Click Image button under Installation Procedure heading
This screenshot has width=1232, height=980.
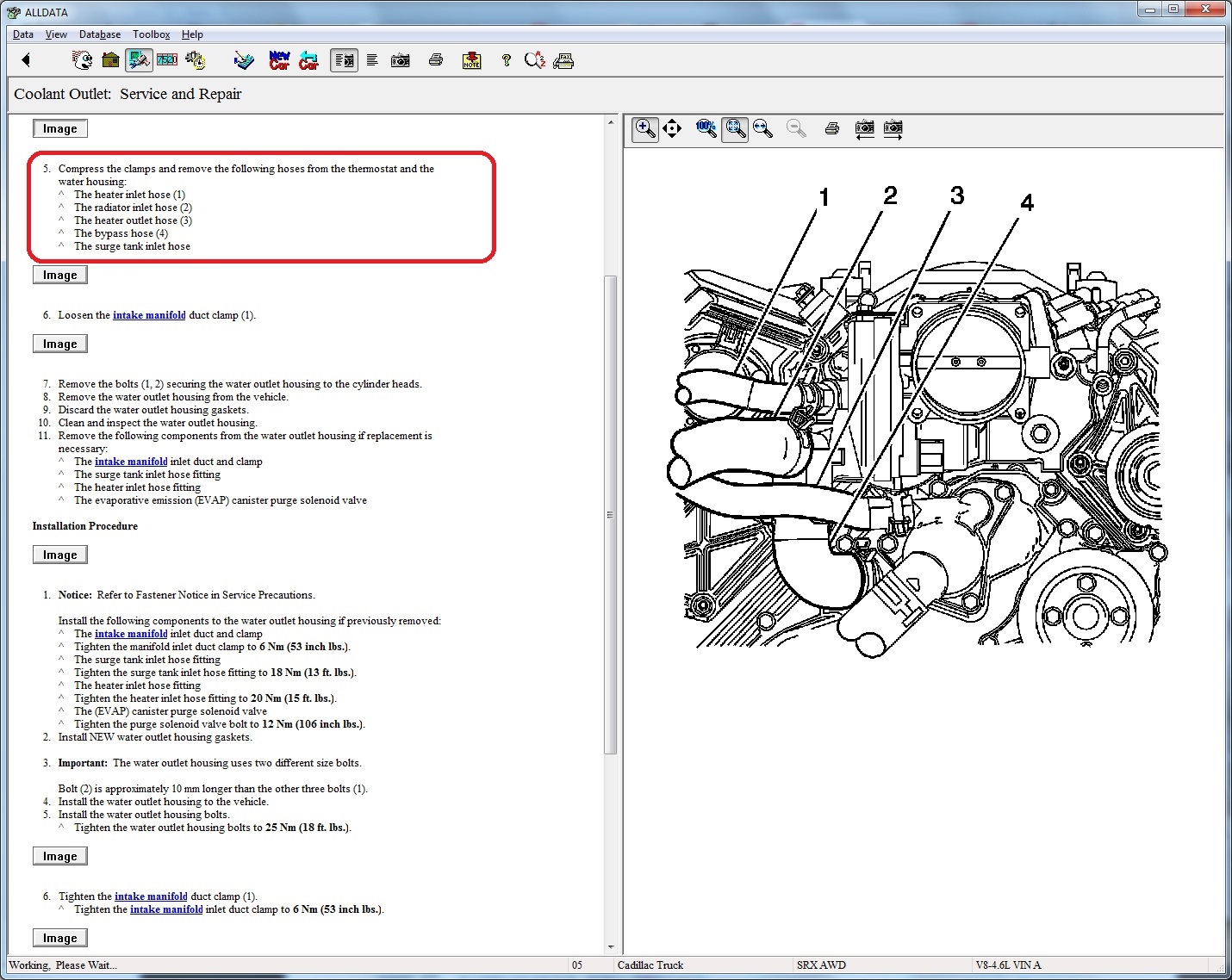[x=60, y=555]
